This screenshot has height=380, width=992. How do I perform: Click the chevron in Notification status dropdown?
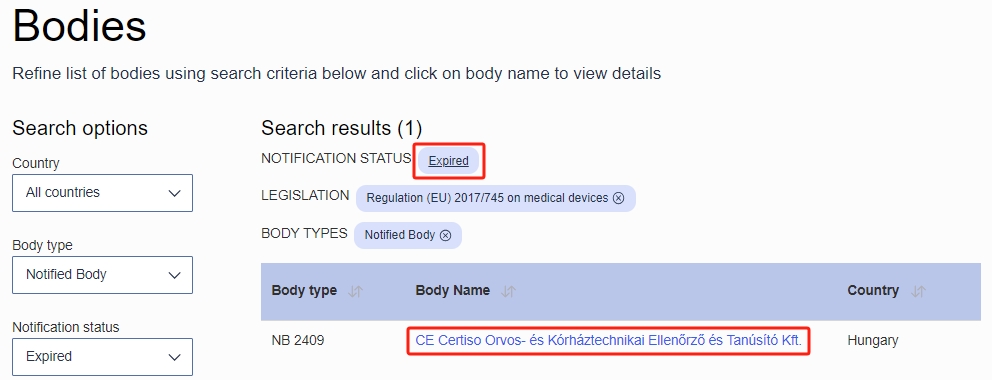[x=175, y=358]
